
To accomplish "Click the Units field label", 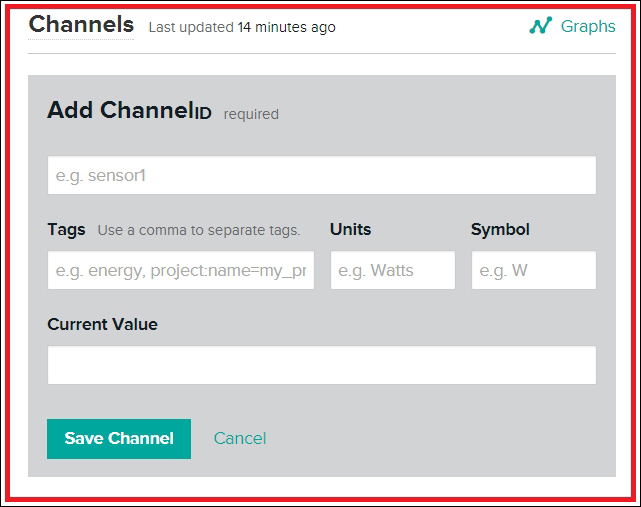I will 350,229.
